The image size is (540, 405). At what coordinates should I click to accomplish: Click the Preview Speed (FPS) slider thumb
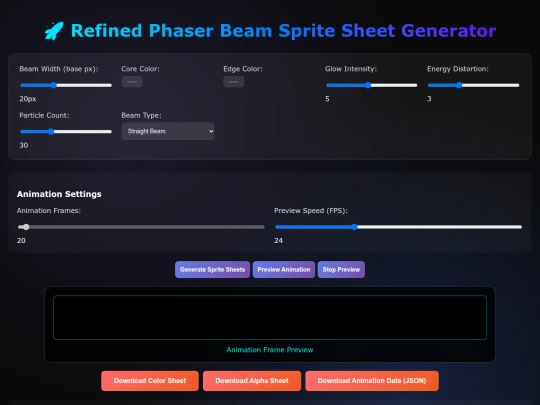(x=354, y=227)
